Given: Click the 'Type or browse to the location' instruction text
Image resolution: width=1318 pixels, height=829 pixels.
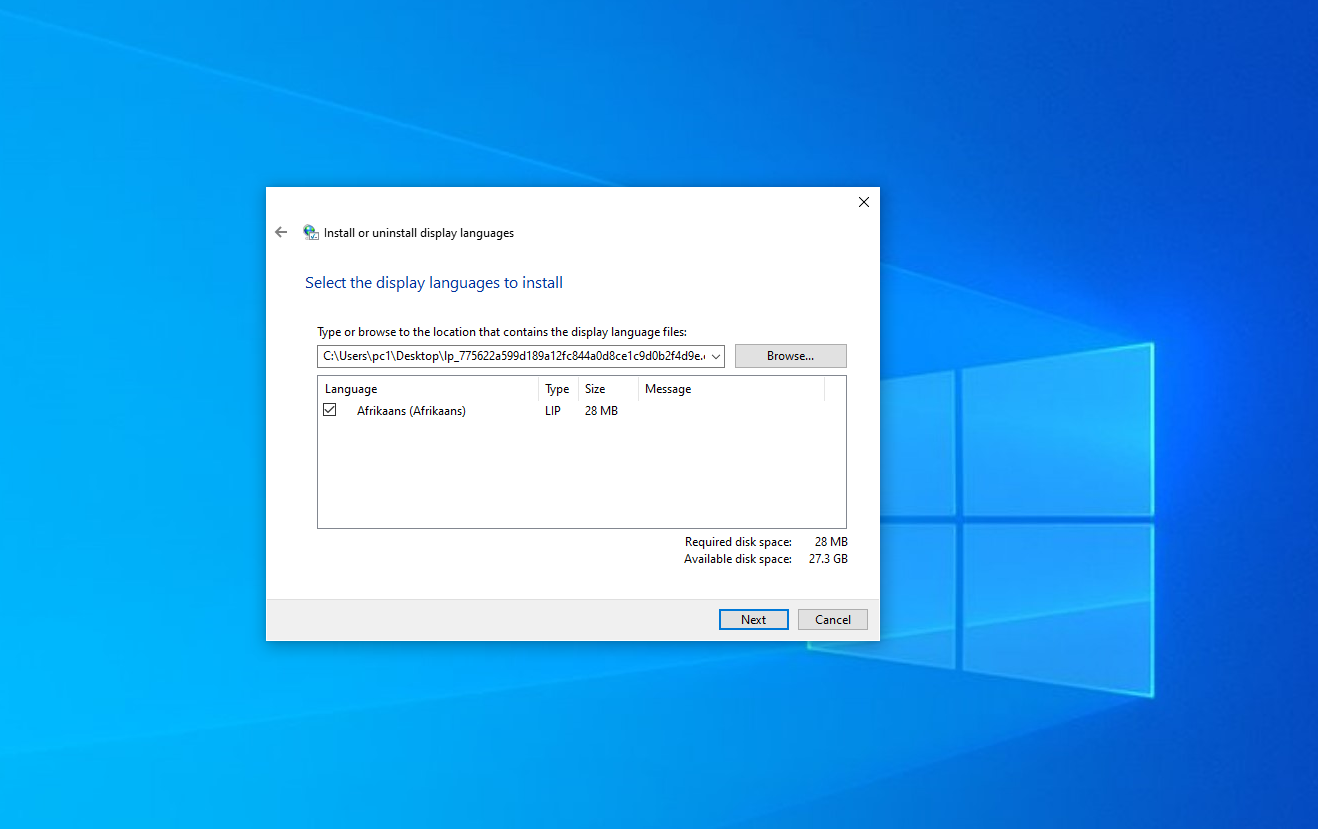Looking at the screenshot, I should [x=502, y=332].
